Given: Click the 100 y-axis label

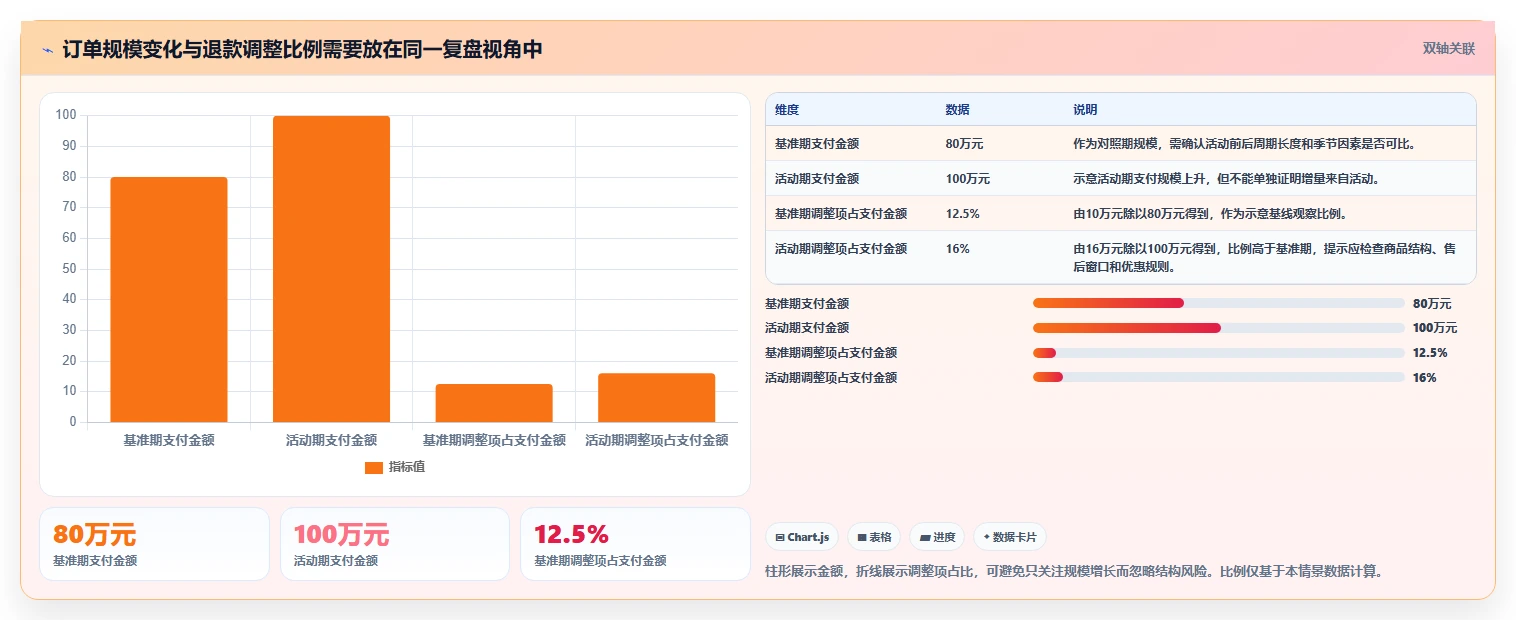Looking at the screenshot, I should (x=66, y=115).
